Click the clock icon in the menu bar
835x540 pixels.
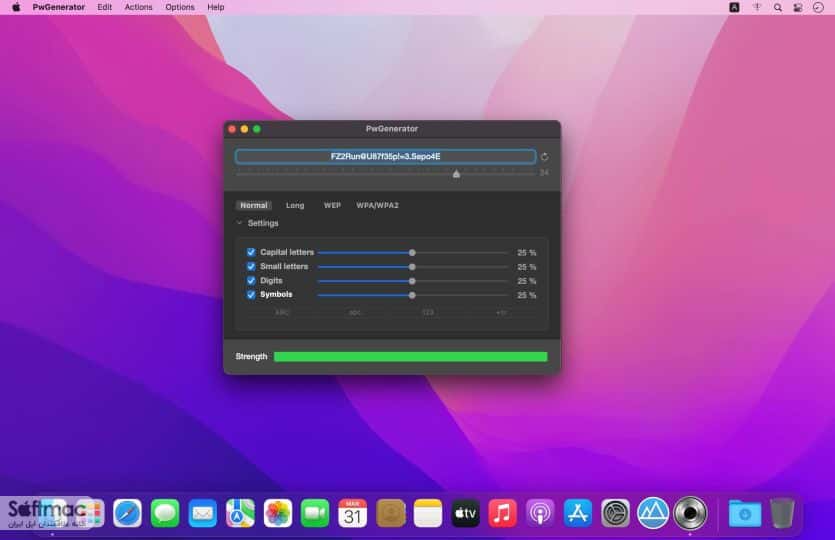click(x=818, y=7)
